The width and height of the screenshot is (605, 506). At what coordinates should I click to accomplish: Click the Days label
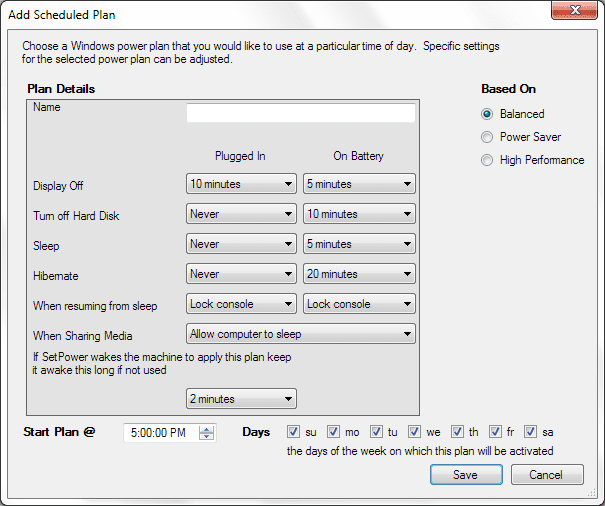(256, 432)
